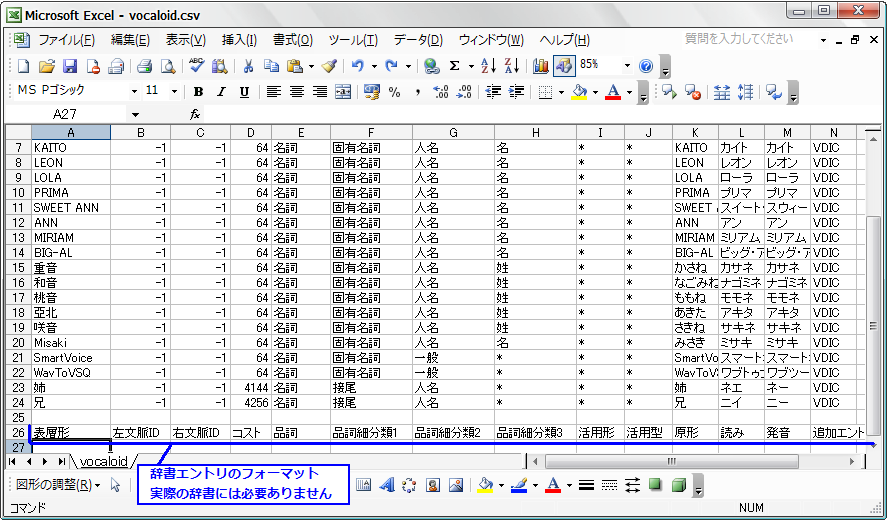Viewport: 887px width, 520px height.
Task: Insert a hyperlink with the globe icon
Action: click(432, 66)
